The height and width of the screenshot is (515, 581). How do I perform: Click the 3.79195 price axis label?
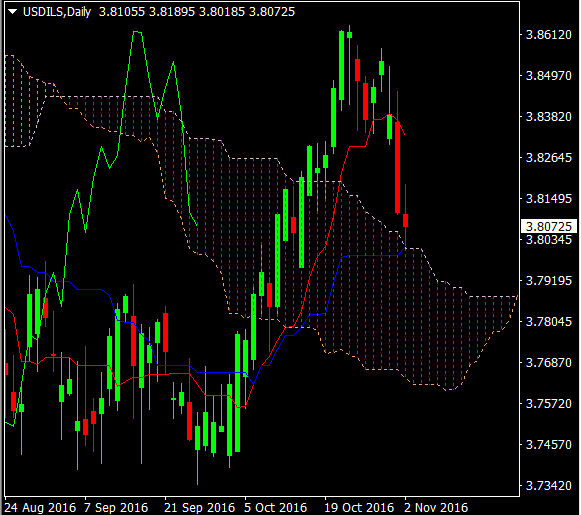[x=549, y=280]
